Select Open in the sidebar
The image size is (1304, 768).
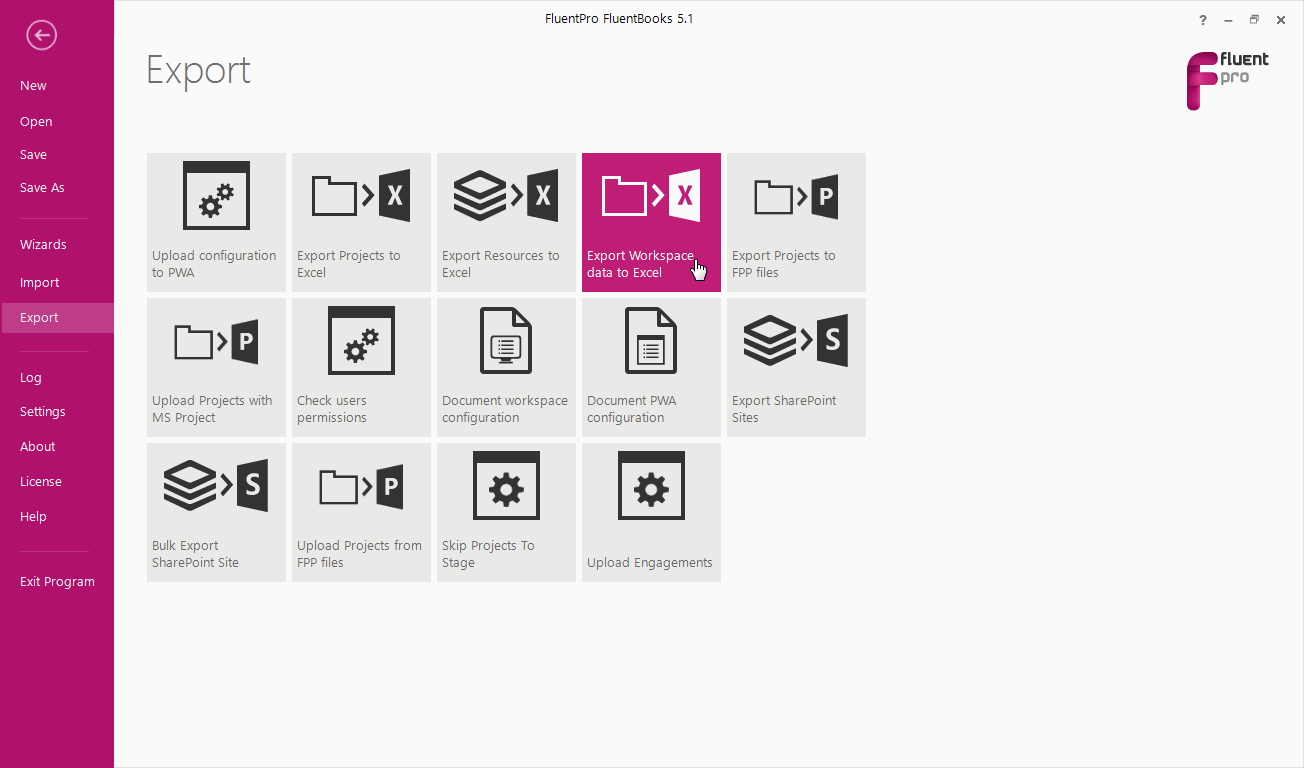coord(36,122)
